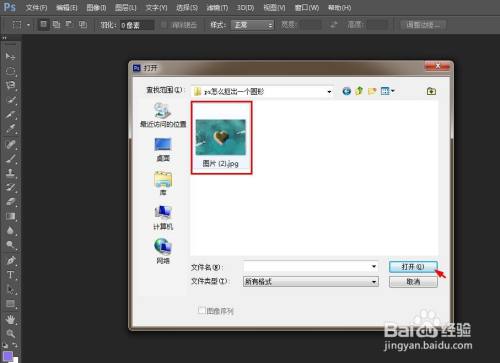
Task: Click the 调整边缘 button
Action: click(423, 25)
